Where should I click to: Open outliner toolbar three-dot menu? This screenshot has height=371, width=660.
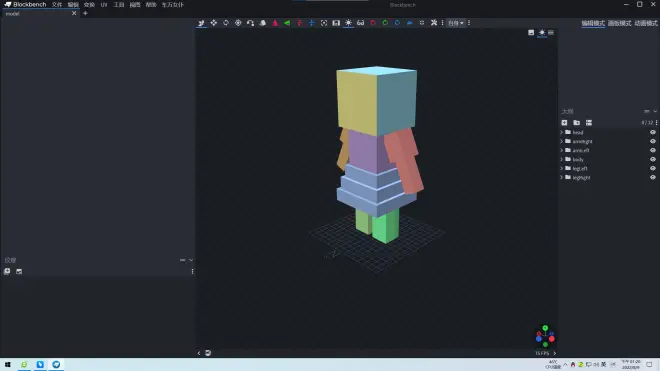656,123
